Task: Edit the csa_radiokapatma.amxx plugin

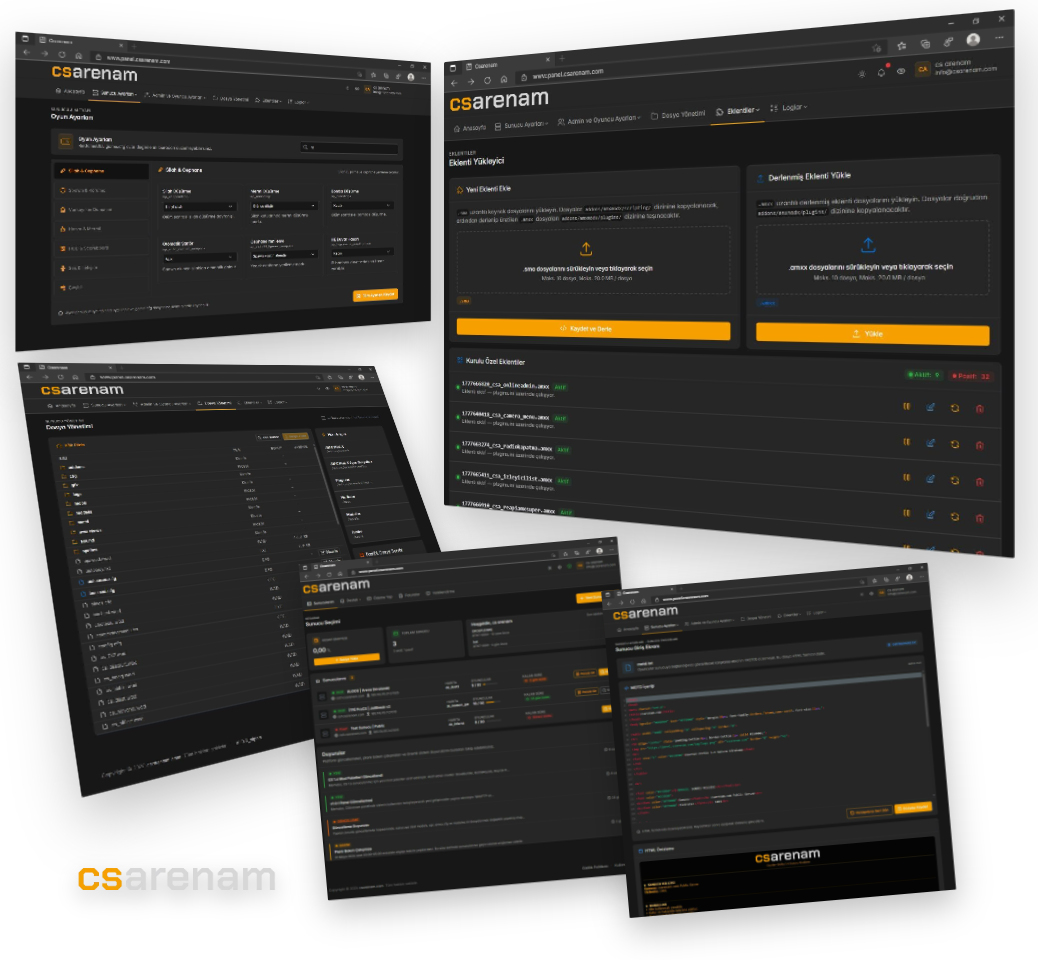Action: tap(931, 479)
